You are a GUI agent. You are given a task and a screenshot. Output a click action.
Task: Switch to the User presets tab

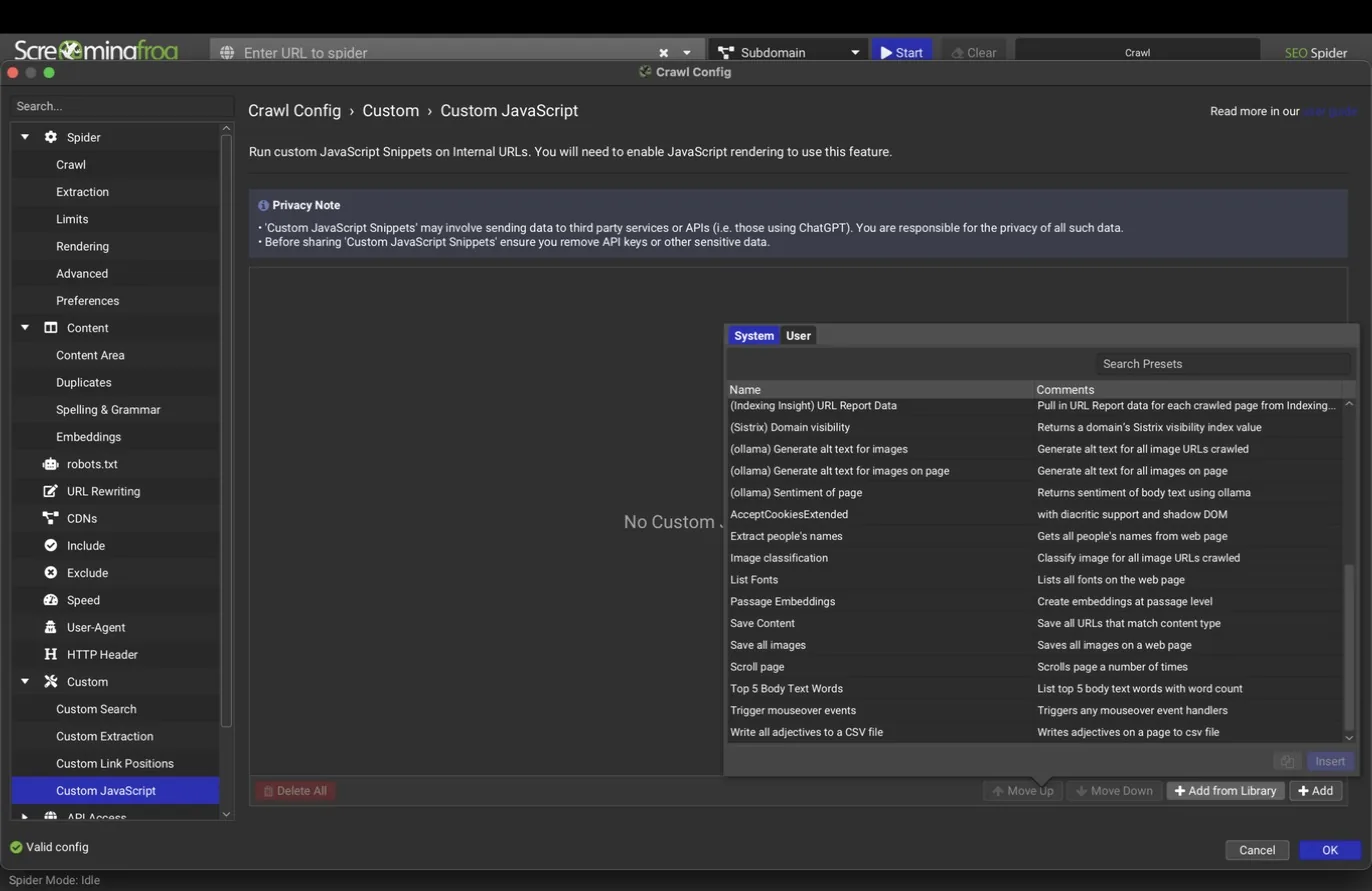798,336
